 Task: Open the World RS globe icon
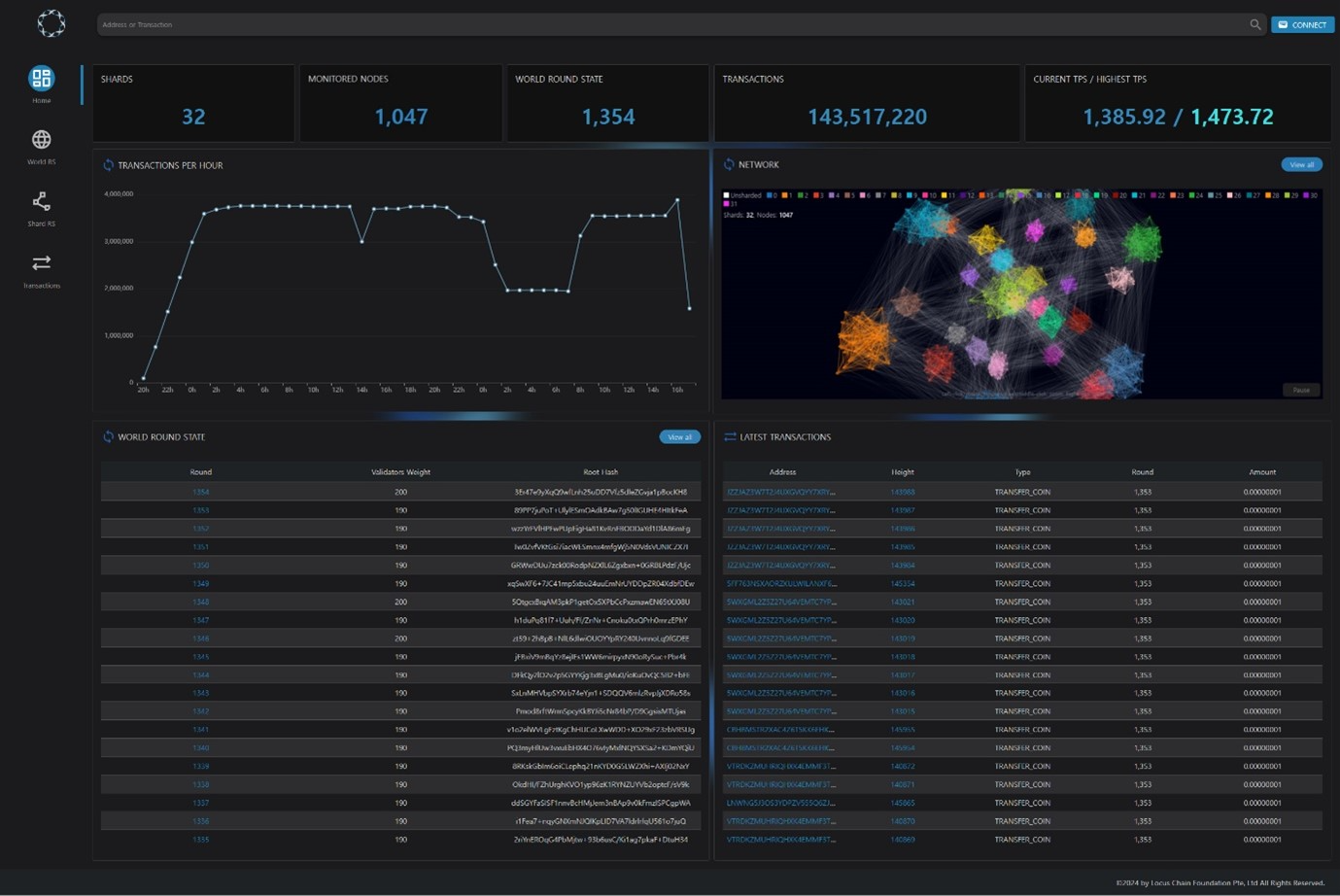point(41,140)
